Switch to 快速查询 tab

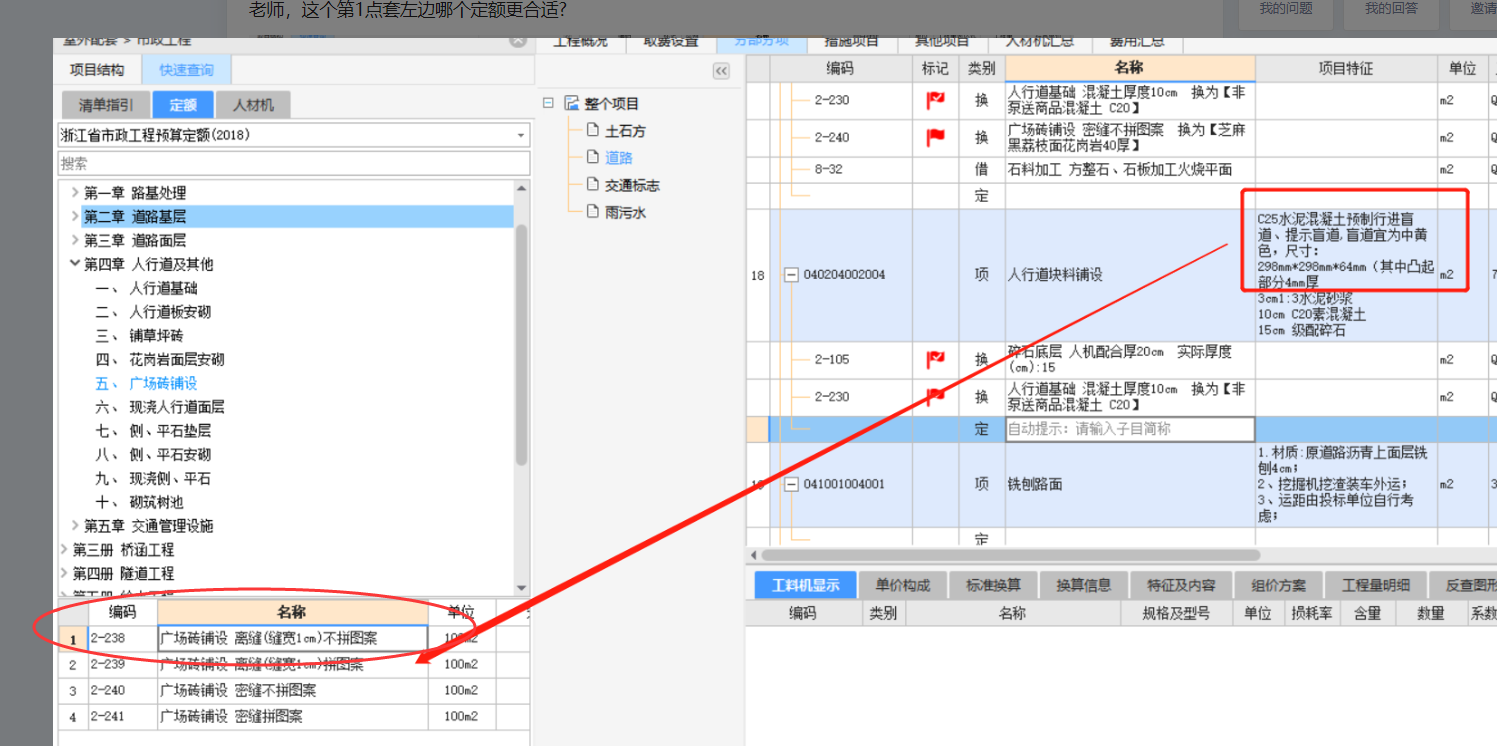(x=186, y=70)
